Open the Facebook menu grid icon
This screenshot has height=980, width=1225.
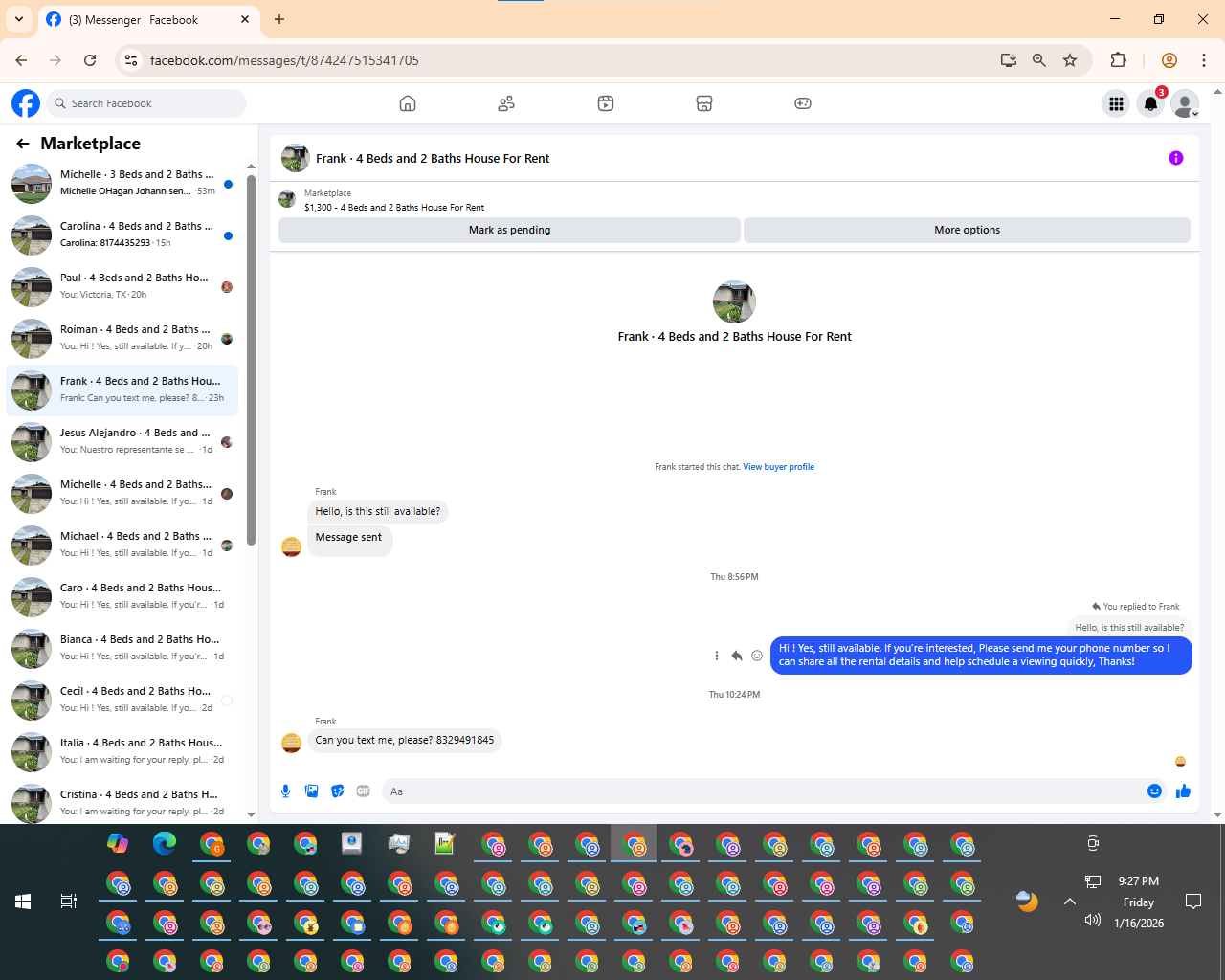coord(1116,103)
